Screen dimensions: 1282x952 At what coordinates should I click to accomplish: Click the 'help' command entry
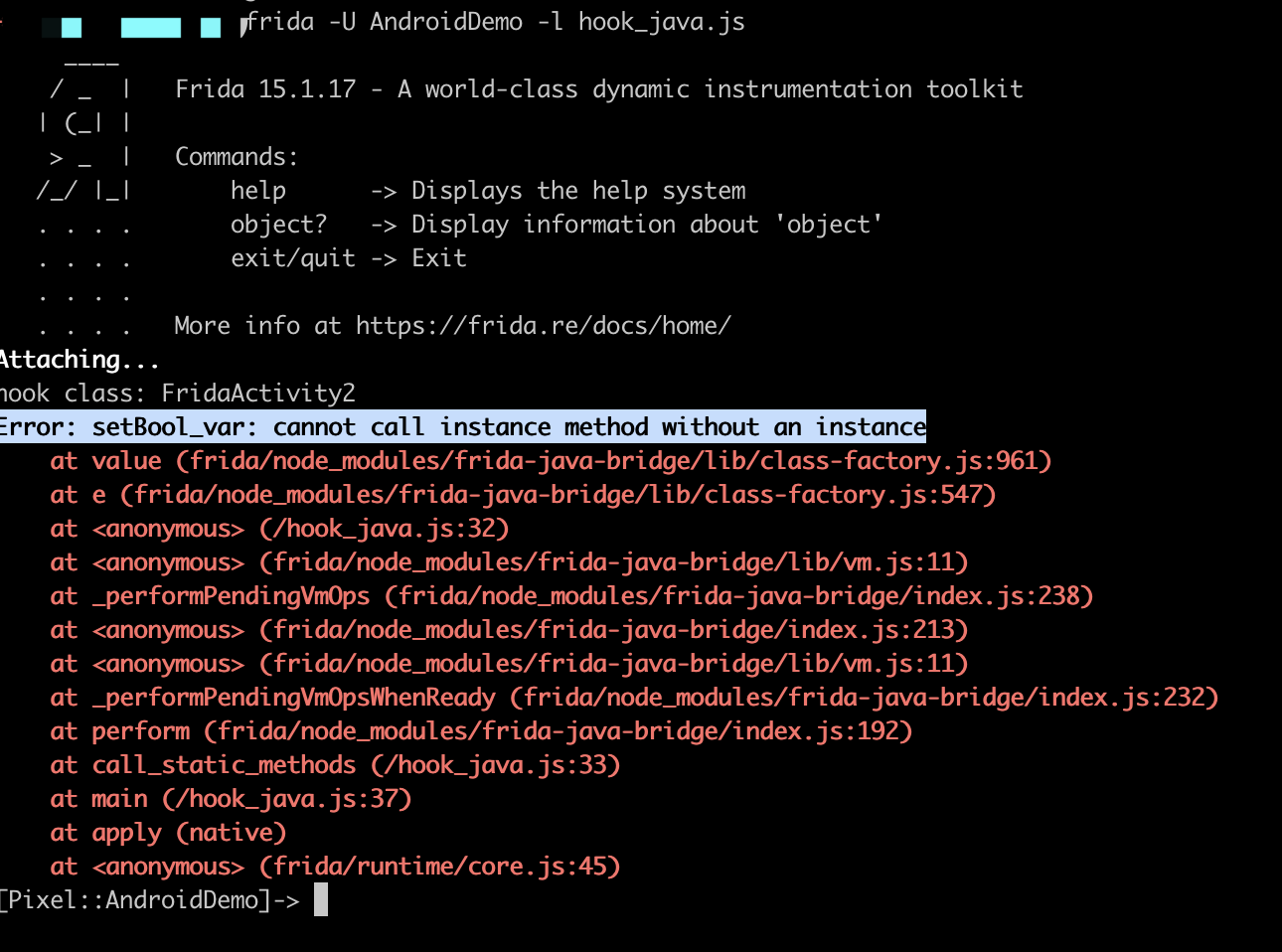[258, 191]
